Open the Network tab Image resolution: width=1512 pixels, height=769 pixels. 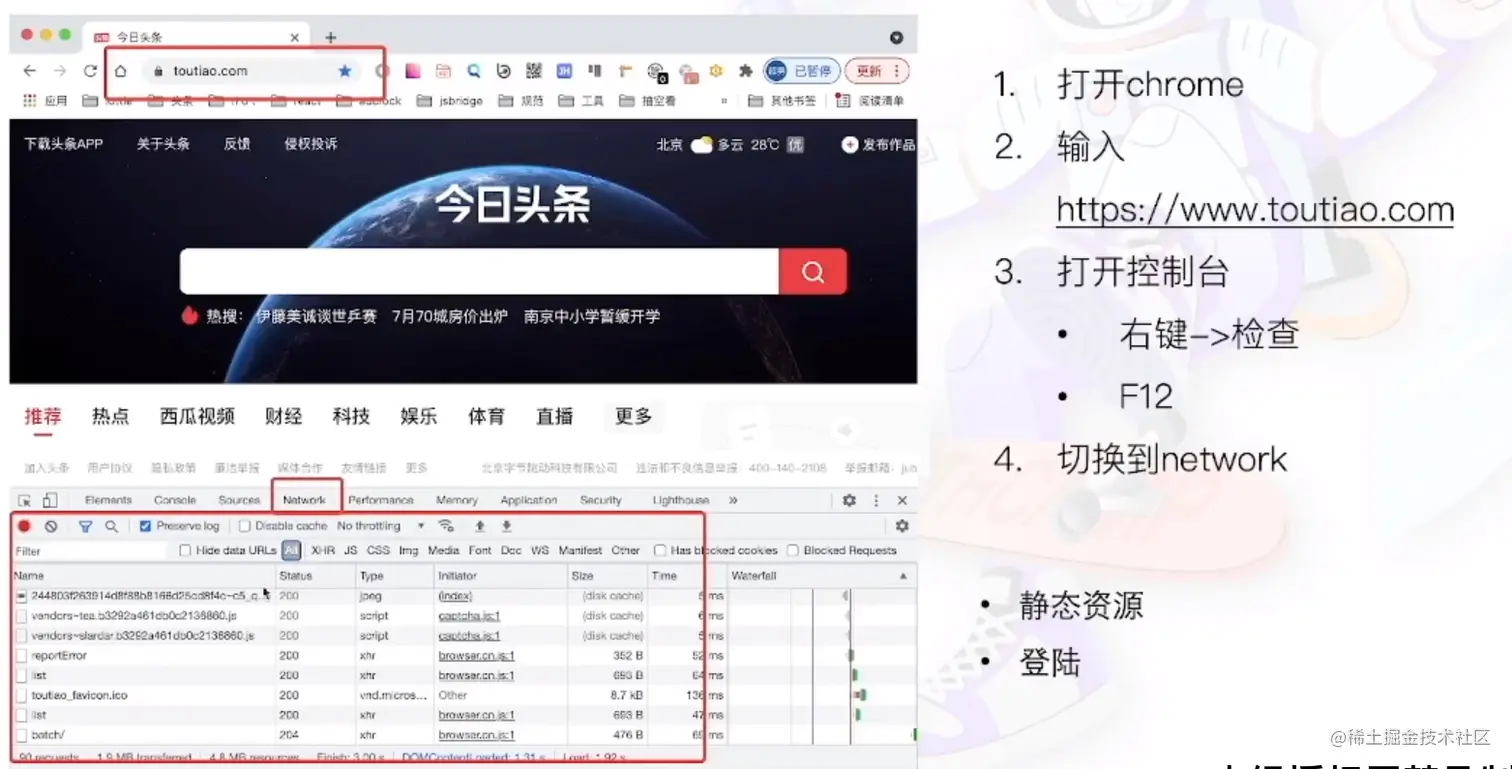(x=305, y=500)
